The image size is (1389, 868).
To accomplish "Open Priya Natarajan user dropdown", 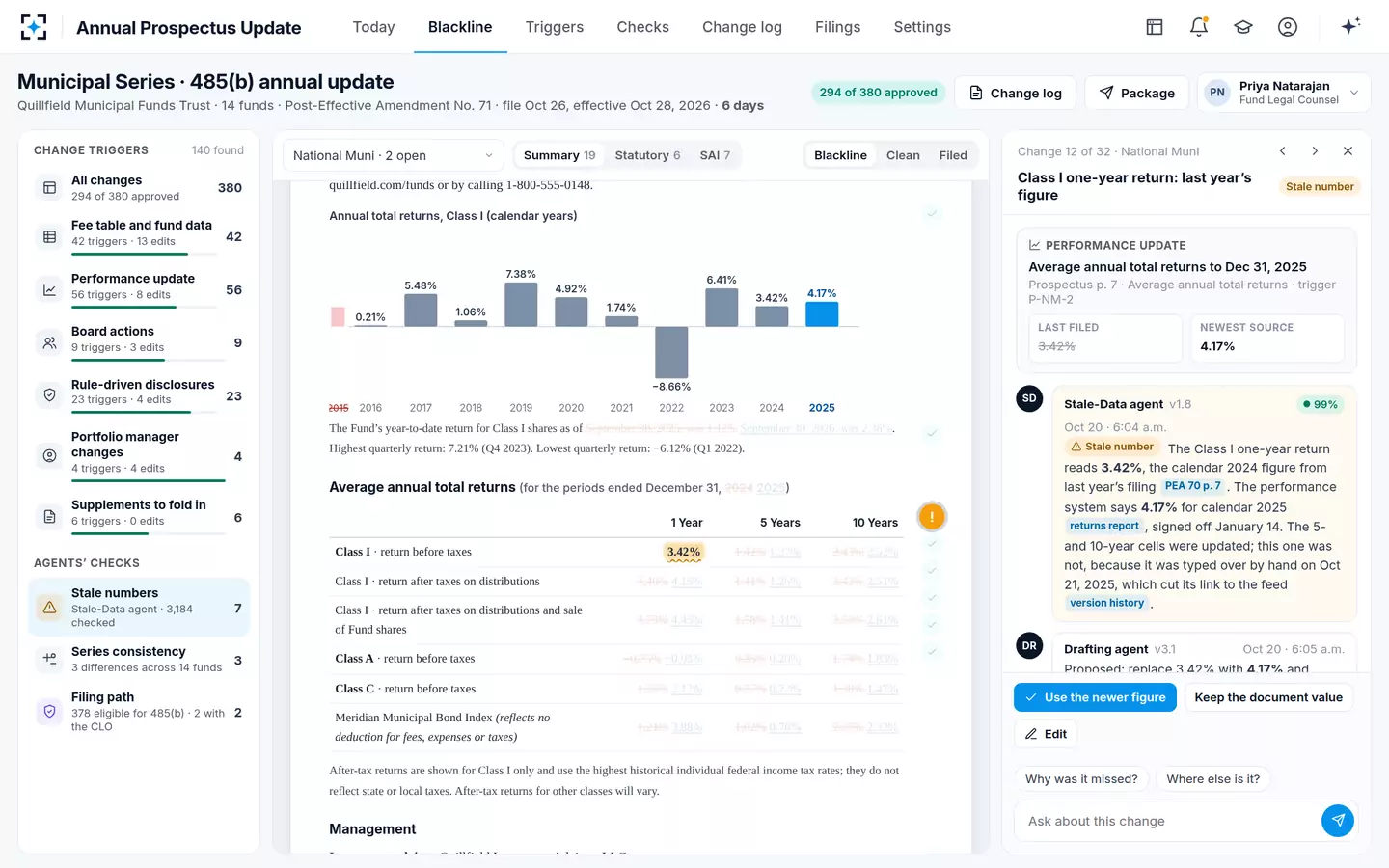I will point(1284,93).
